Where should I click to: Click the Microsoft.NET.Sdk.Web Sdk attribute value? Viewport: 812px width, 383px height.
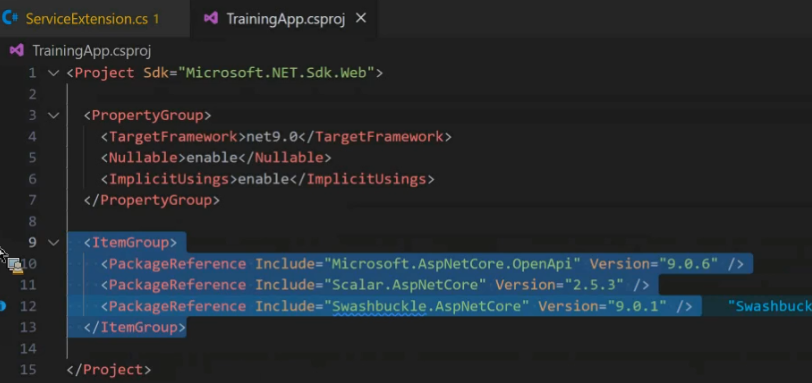(280, 73)
